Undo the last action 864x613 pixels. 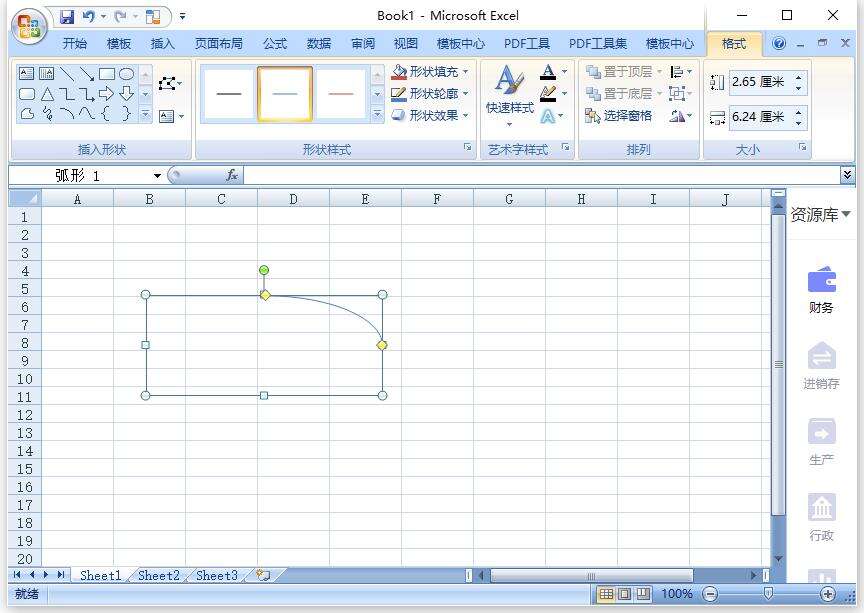coord(88,17)
